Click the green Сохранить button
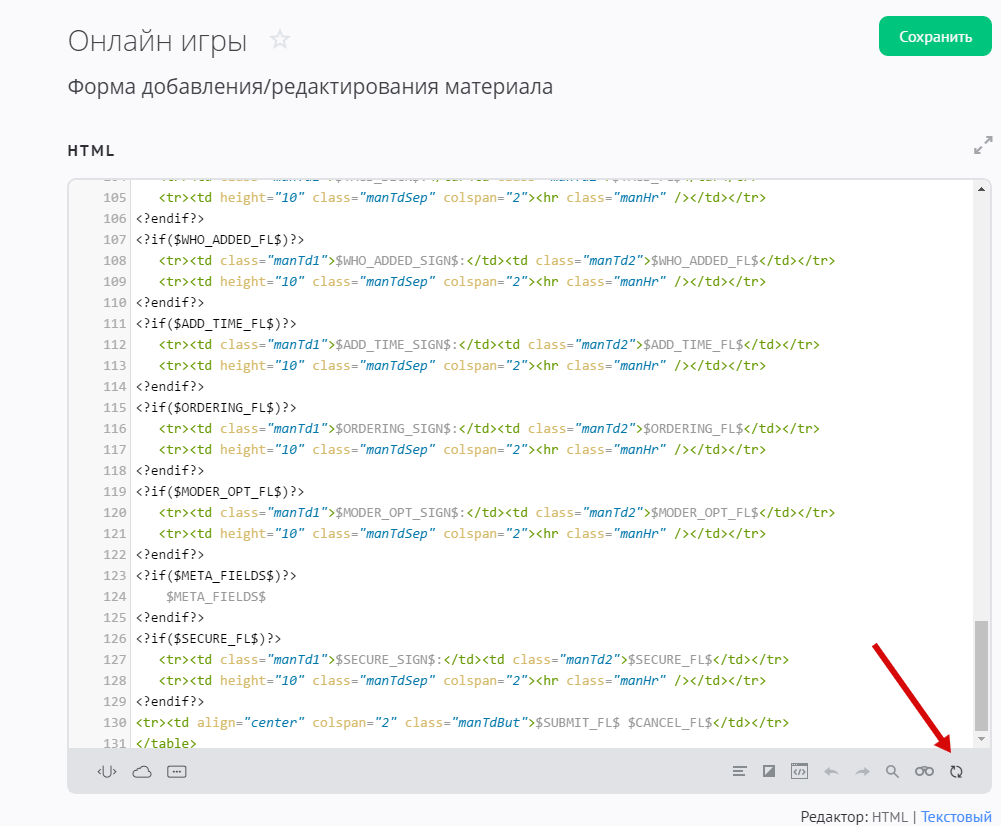 point(935,37)
